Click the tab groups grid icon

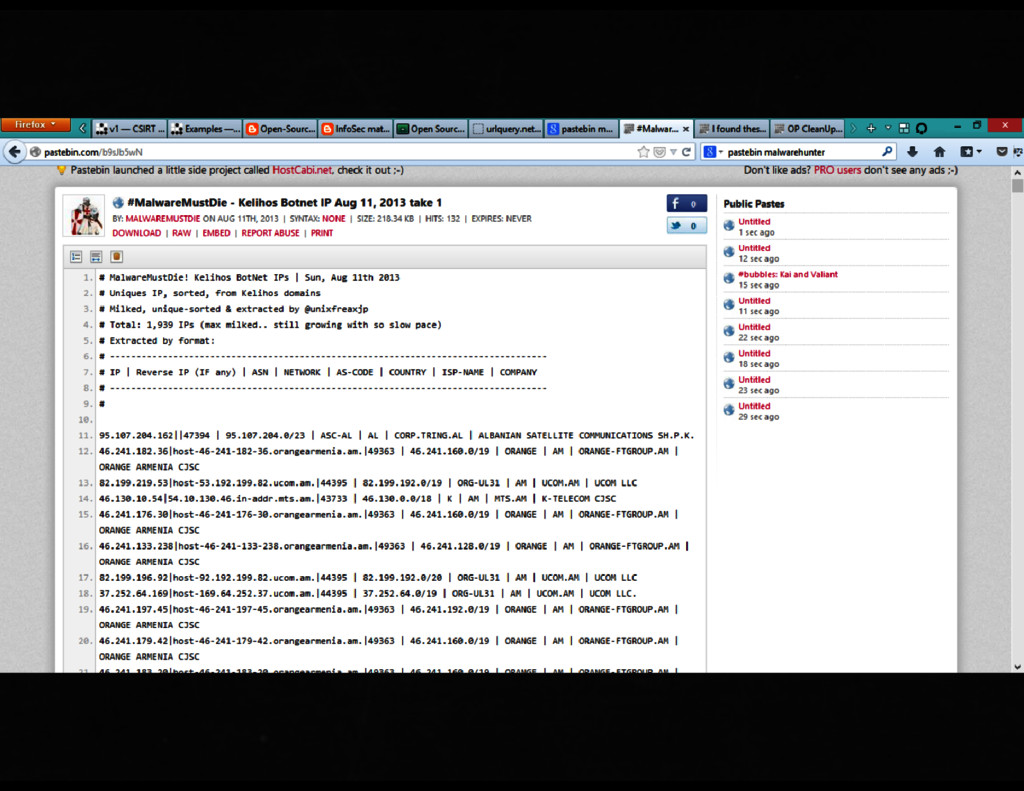(904, 129)
